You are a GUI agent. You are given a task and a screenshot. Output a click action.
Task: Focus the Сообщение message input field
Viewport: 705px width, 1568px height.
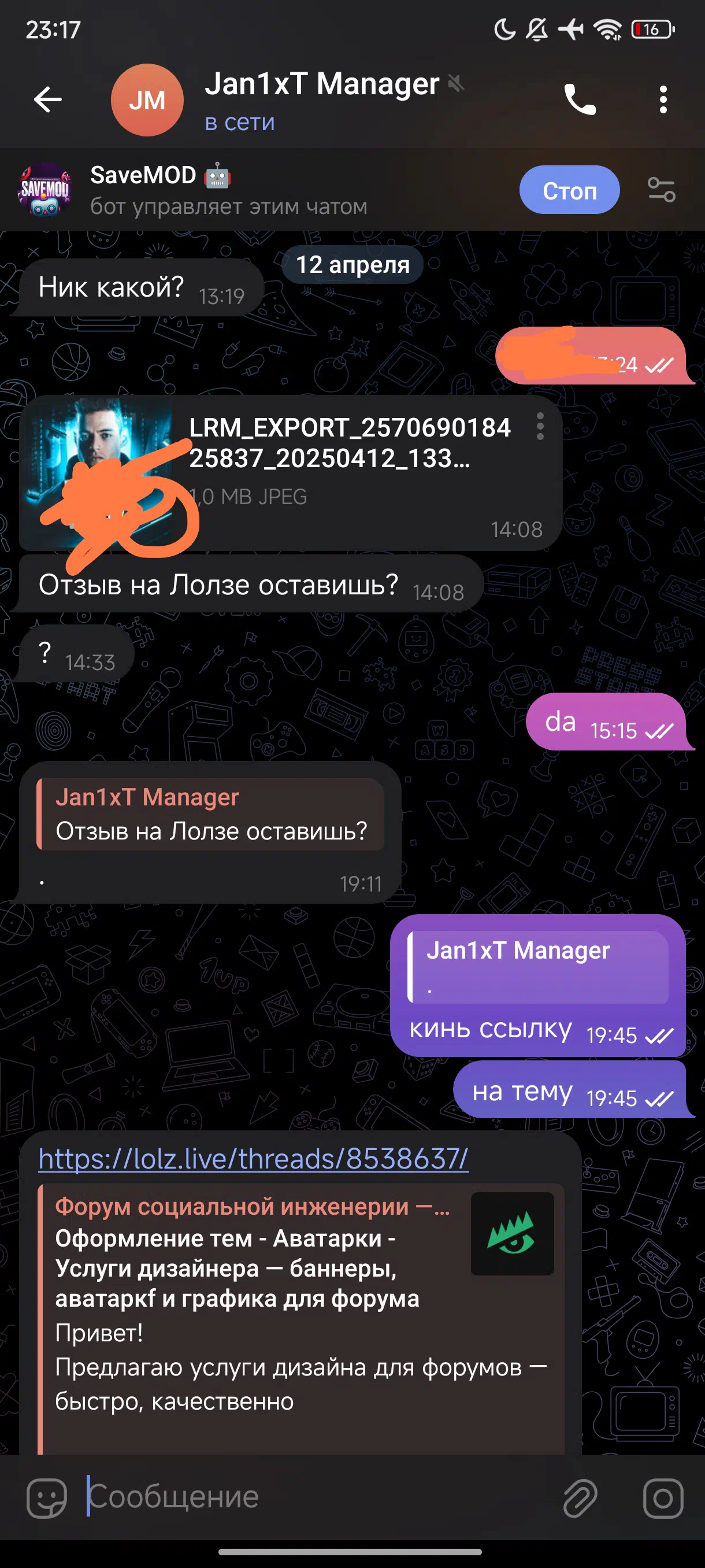pos(316,1497)
